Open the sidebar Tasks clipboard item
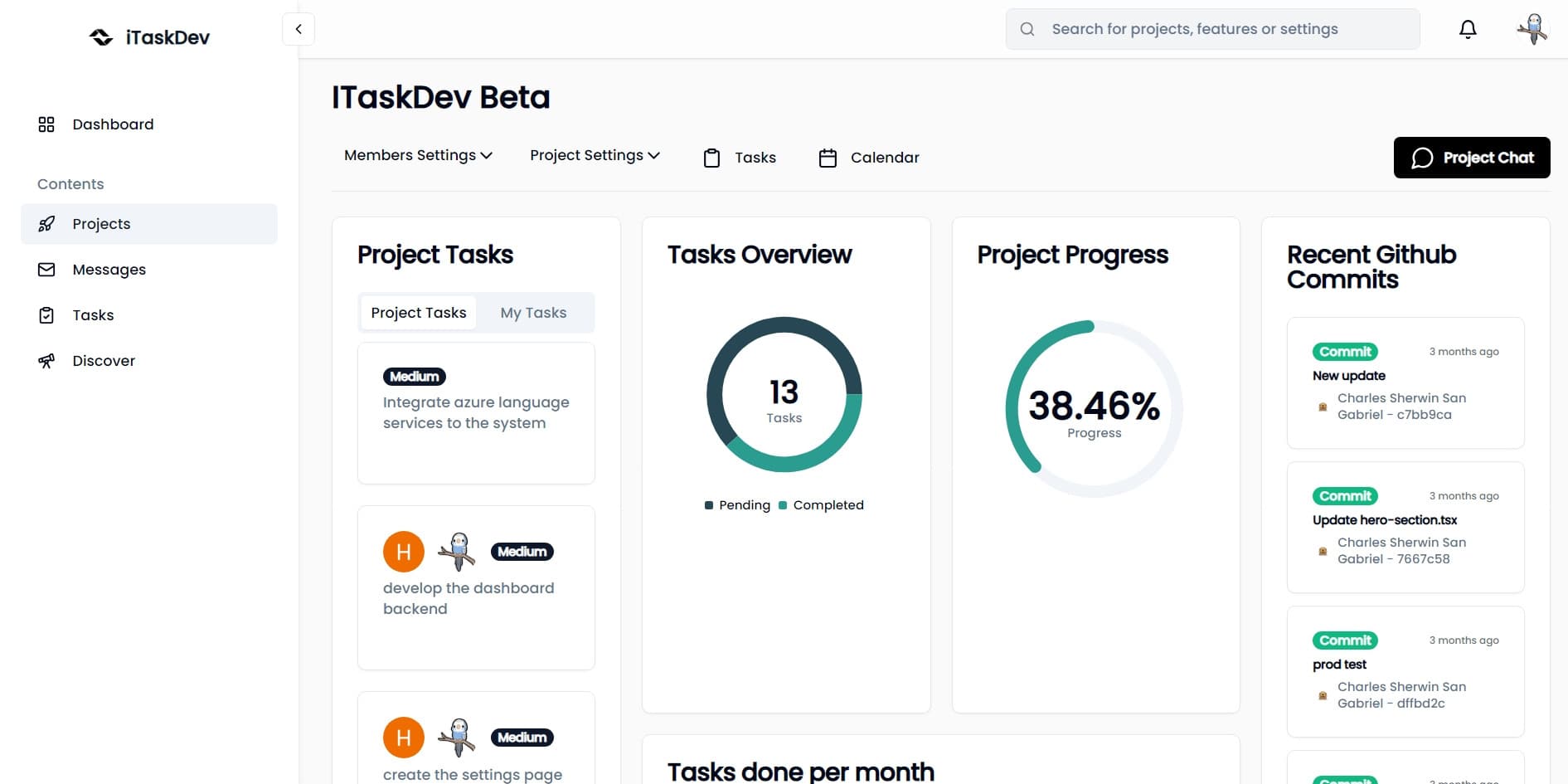The image size is (1568, 784). click(46, 315)
